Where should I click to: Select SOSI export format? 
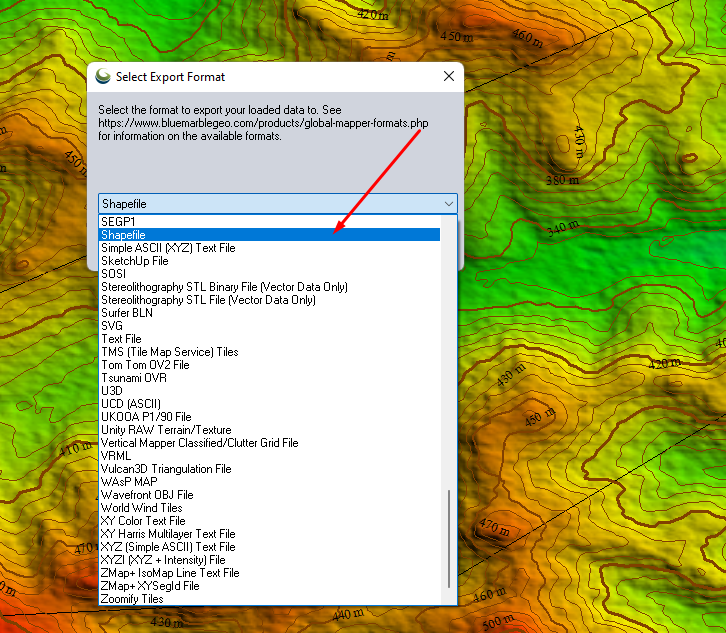tap(270, 274)
